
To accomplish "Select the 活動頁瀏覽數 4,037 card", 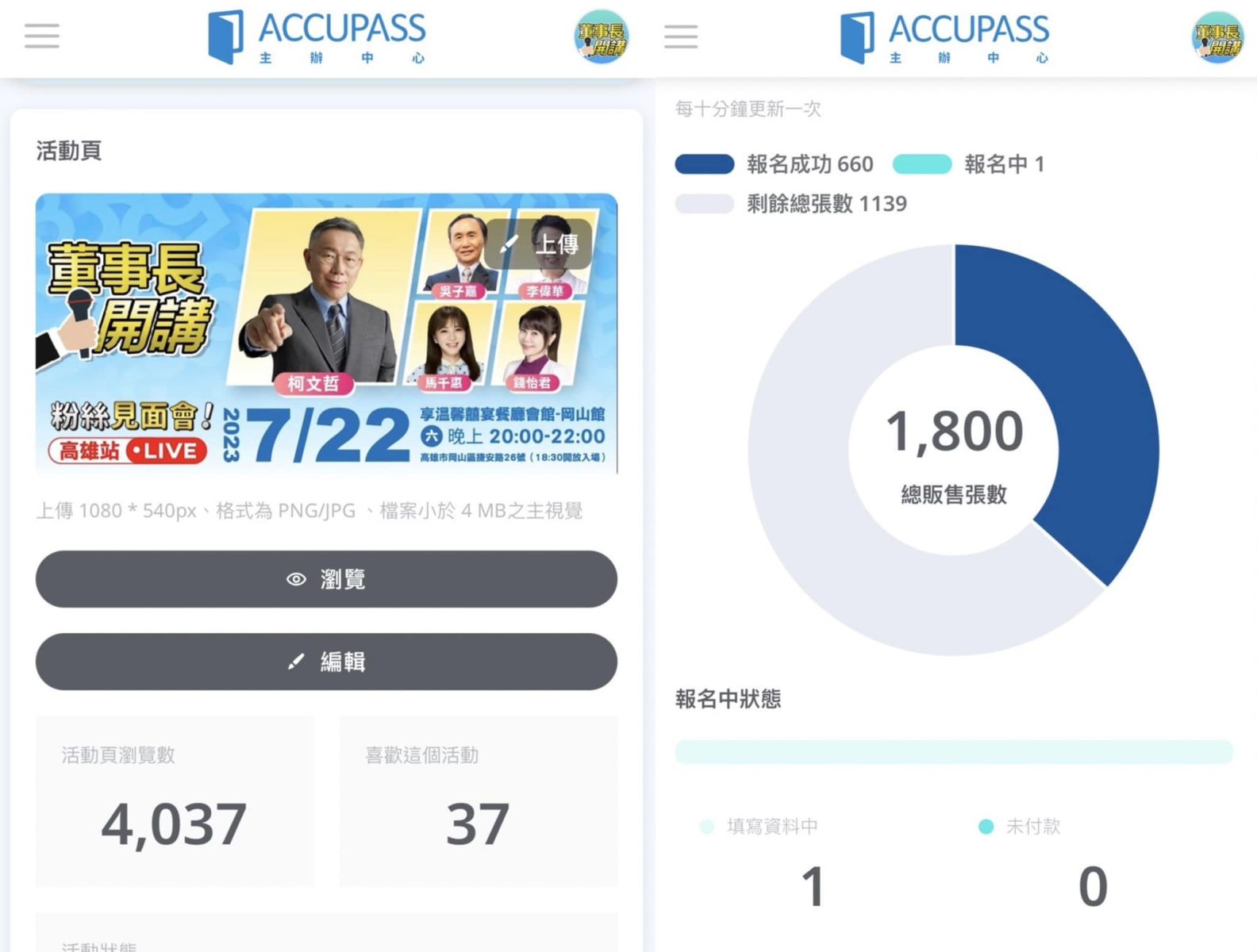I will 175,801.
